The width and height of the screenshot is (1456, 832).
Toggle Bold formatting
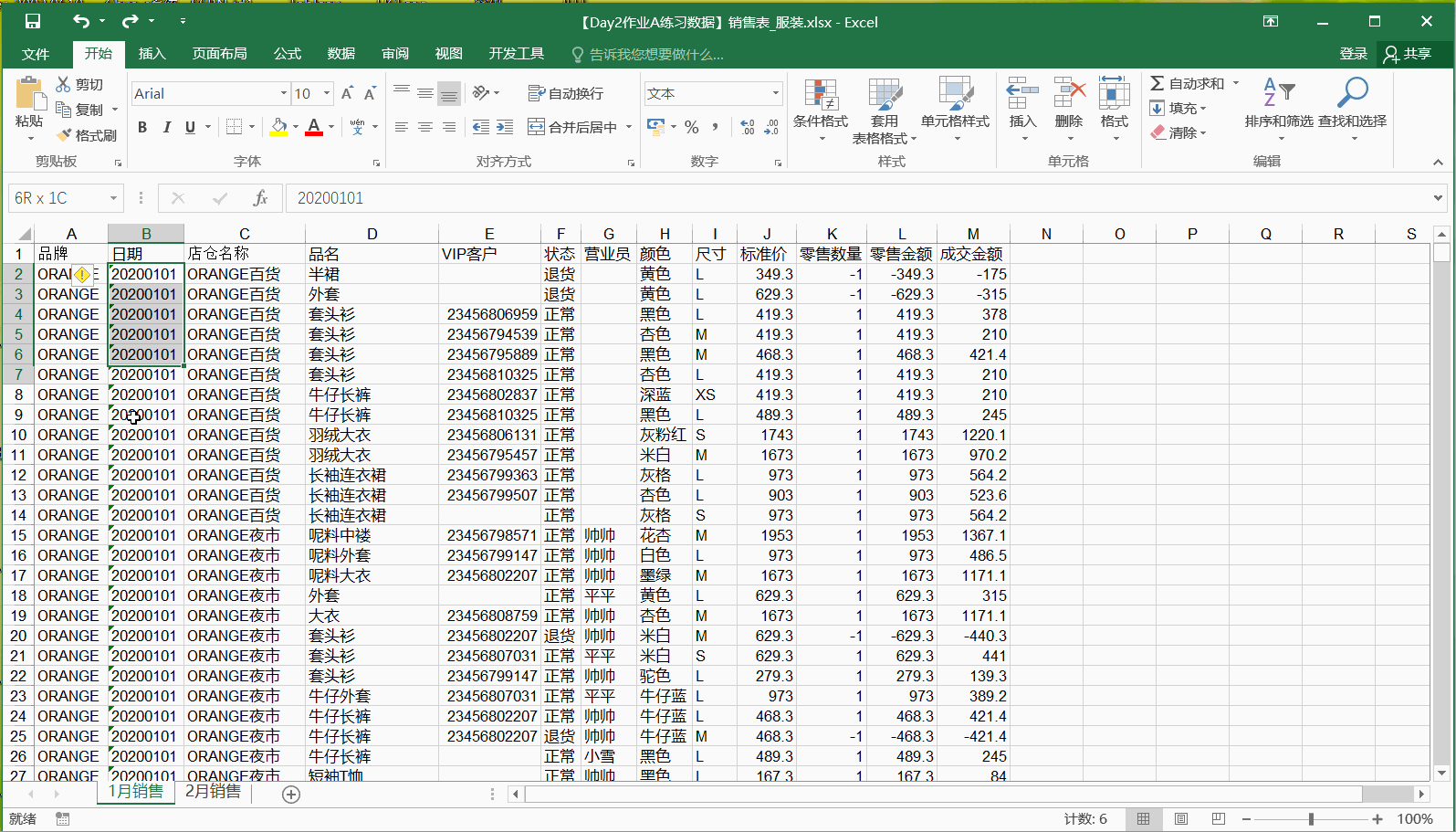tap(142, 127)
